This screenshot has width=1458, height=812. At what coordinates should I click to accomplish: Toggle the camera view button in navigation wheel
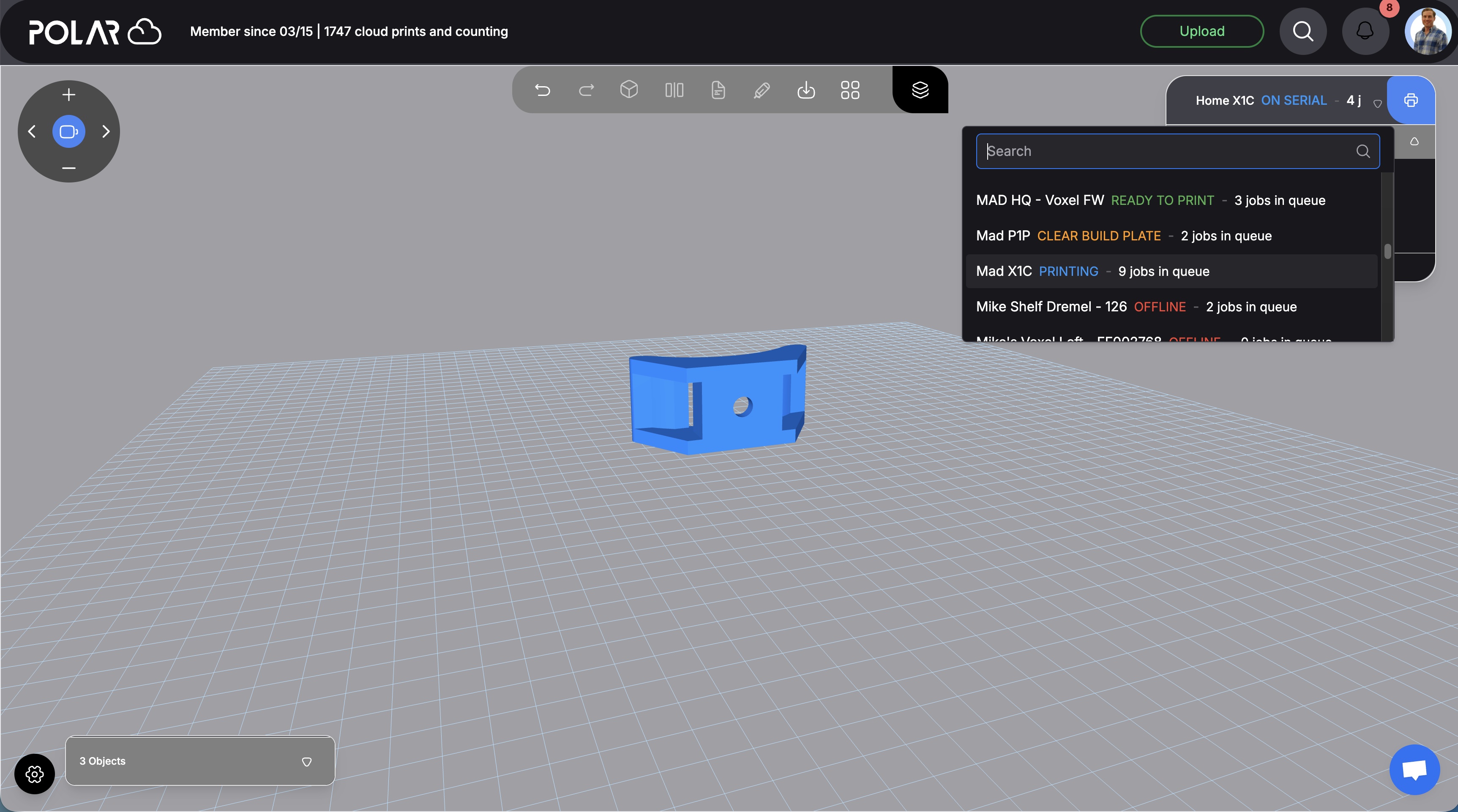coord(68,131)
